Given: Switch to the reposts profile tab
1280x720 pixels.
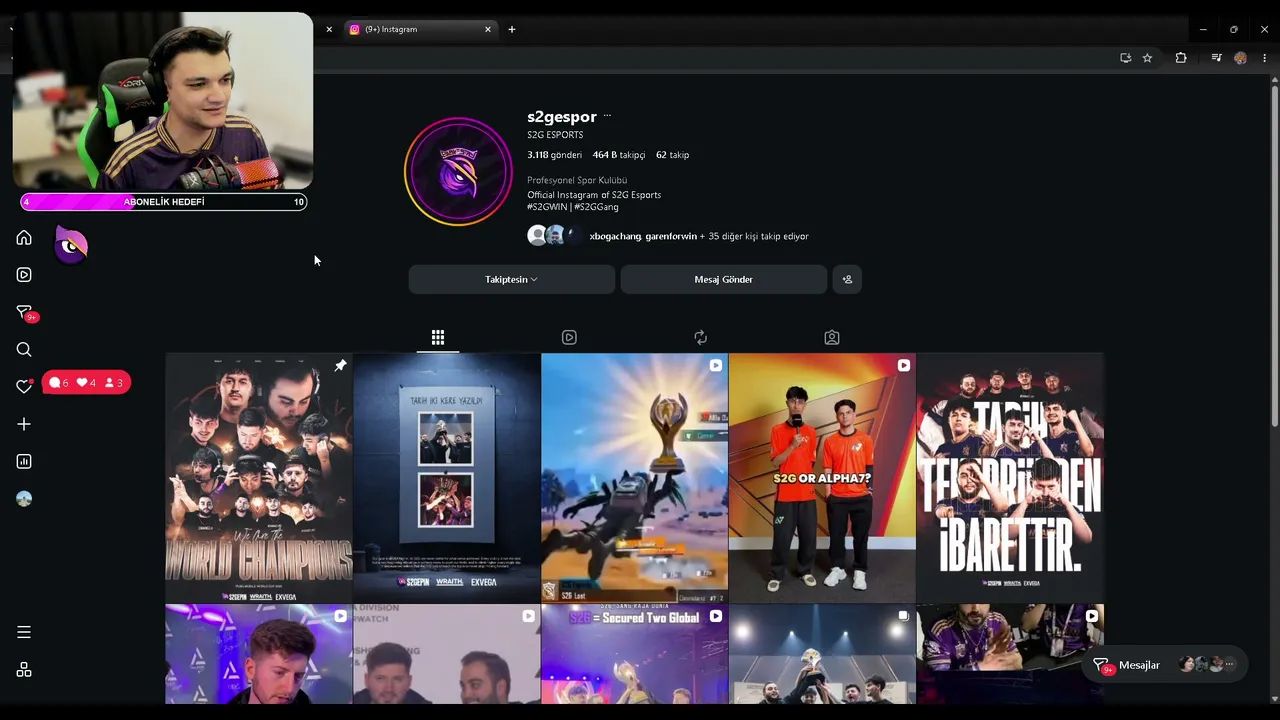Looking at the screenshot, I should pyautogui.click(x=700, y=337).
